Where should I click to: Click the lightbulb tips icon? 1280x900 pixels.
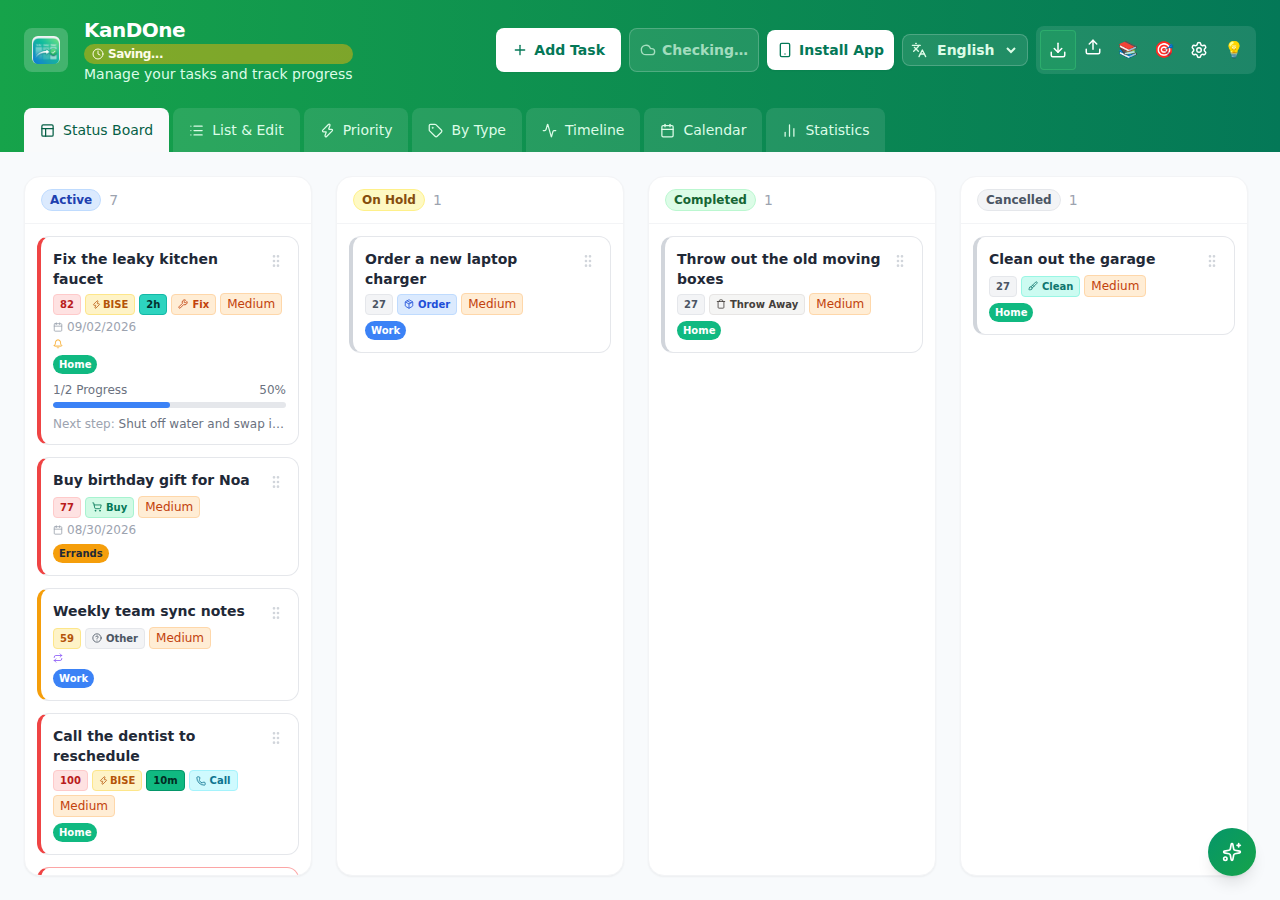tap(1234, 49)
